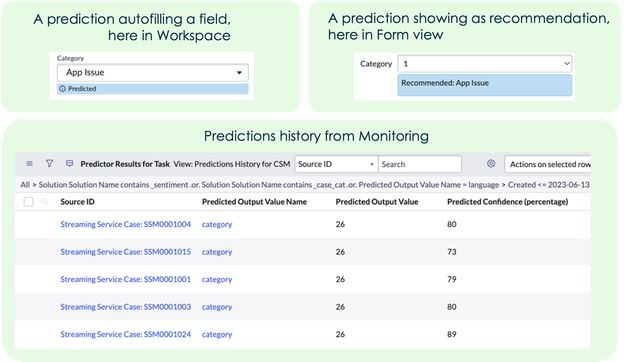Click the All breadcrumb filter
Viewport: 629px width, 362px height.
click(x=25, y=185)
